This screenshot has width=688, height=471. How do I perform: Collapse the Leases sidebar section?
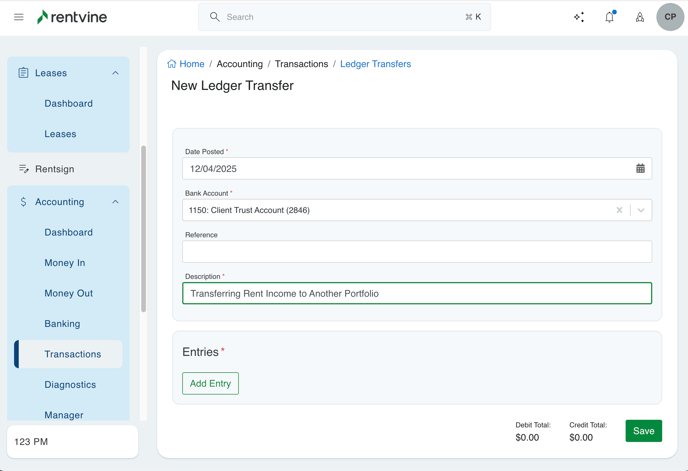click(x=115, y=73)
